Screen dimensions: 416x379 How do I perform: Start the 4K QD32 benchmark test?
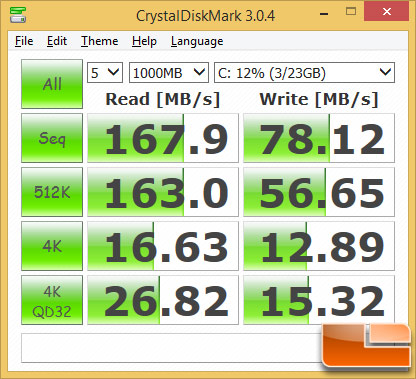52,300
